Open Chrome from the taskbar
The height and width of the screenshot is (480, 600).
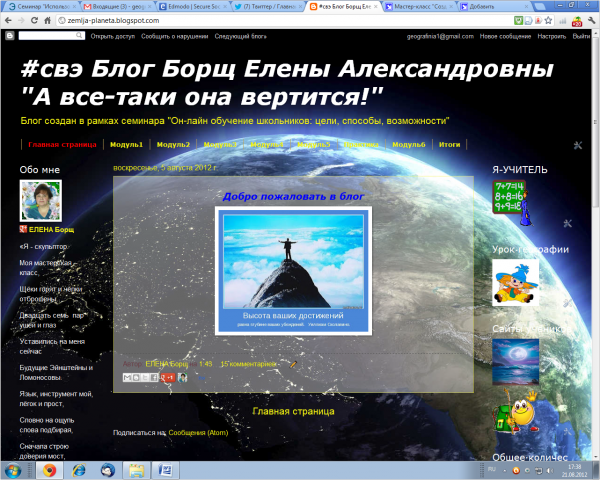[x=49, y=470]
